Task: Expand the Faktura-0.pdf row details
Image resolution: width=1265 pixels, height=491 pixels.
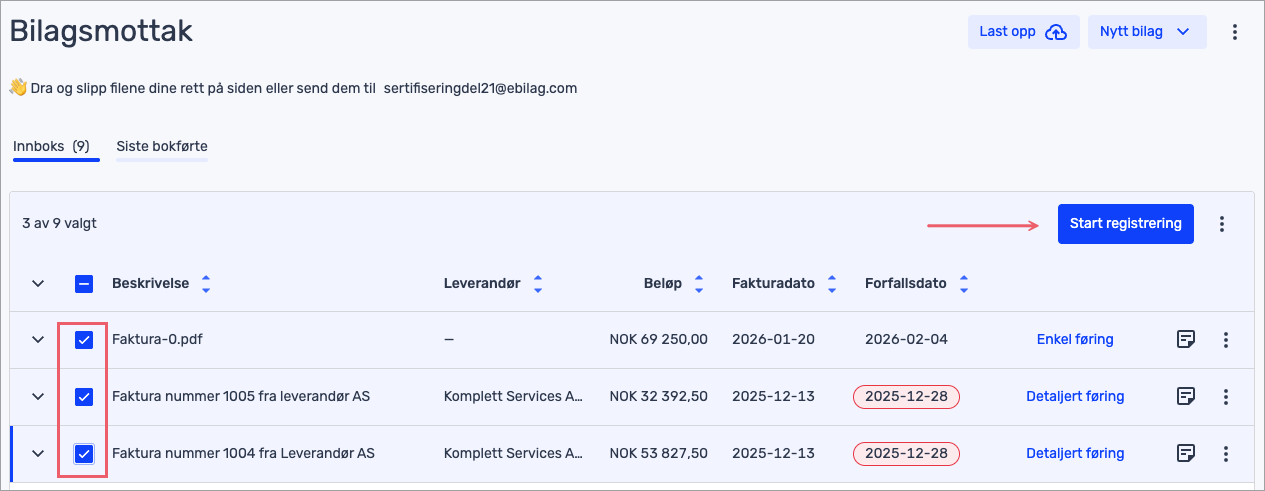Action: 38,339
